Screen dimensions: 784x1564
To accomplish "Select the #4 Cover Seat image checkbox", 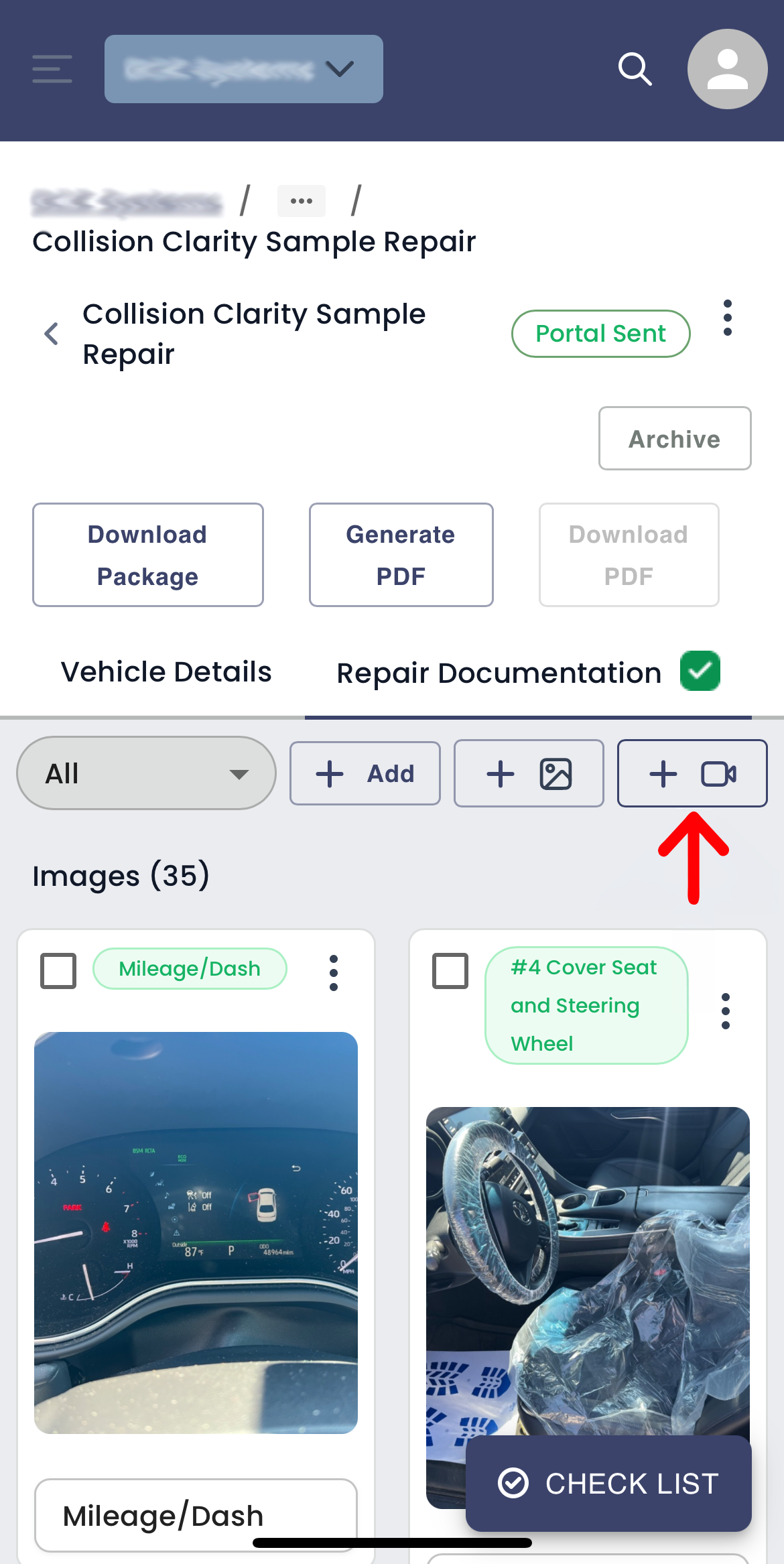I will tap(450, 971).
